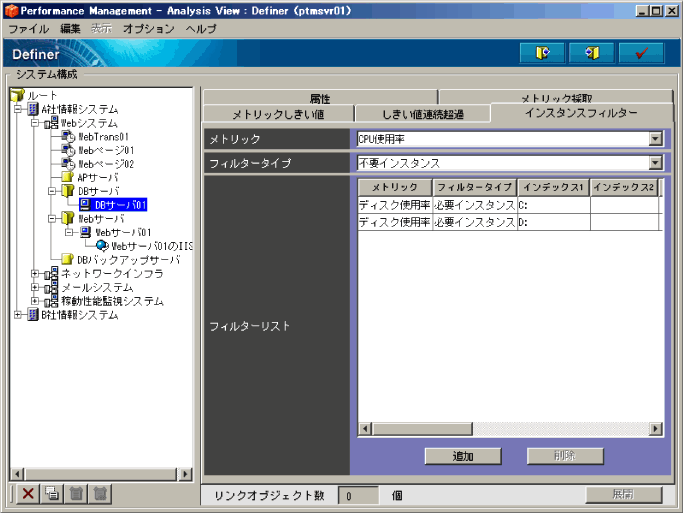Screen dimensions: 683x513
Task: Click the first yellow door icon in Definer header
Action: click(x=542, y=53)
